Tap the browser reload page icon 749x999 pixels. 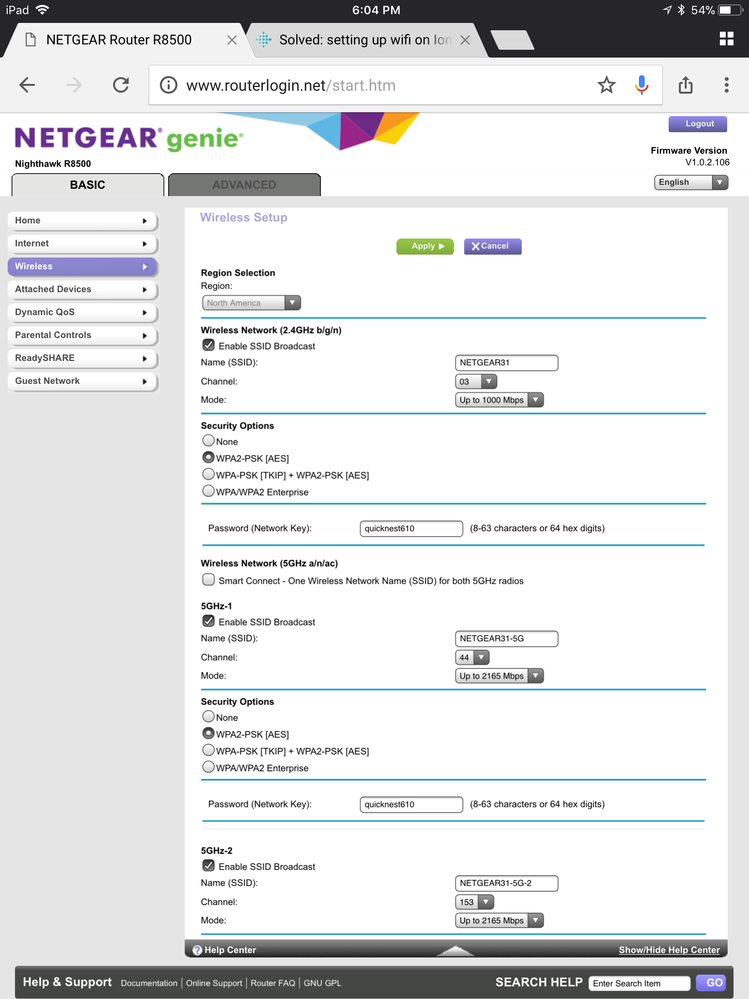[121, 86]
